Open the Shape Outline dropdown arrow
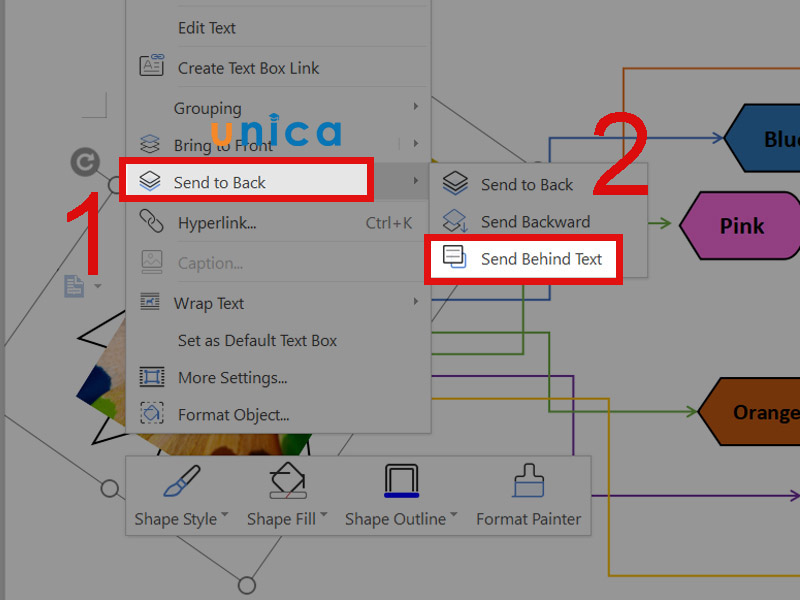800x600 pixels. tap(454, 515)
